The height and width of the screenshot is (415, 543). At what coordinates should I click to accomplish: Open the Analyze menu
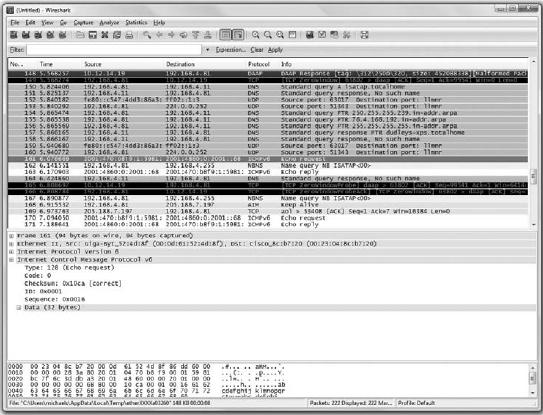click(109, 23)
